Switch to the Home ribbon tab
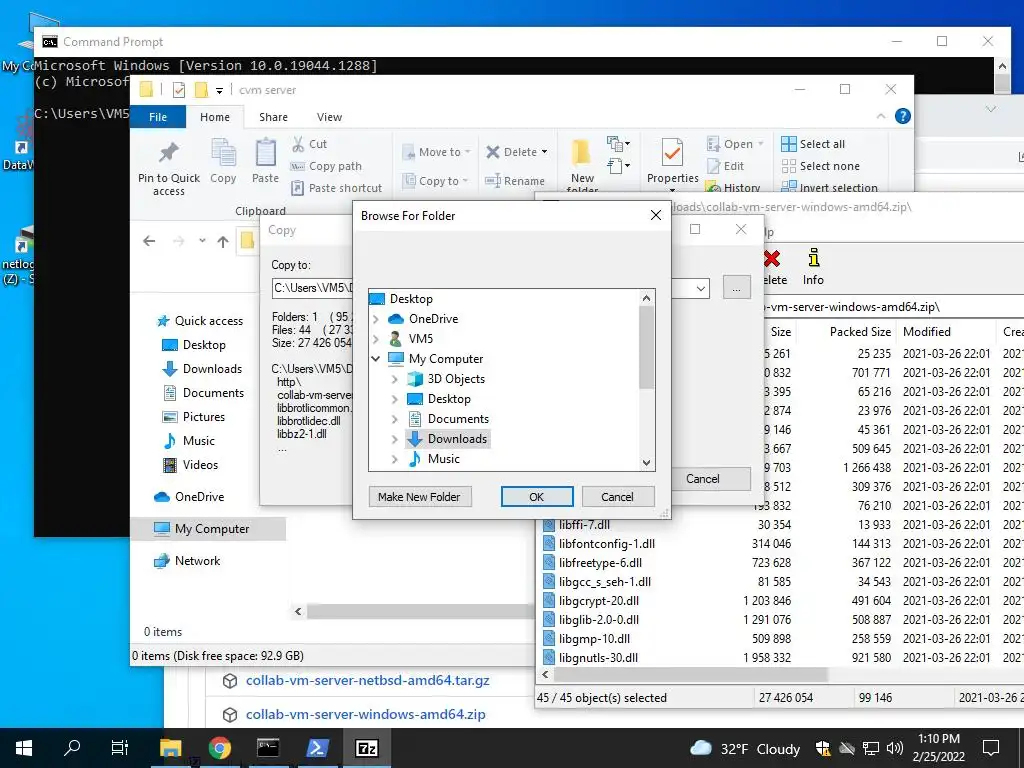Image resolution: width=1024 pixels, height=768 pixels. 215,117
